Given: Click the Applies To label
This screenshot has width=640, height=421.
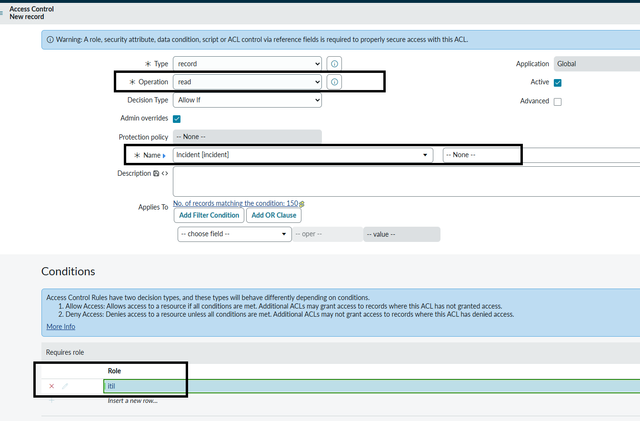Looking at the screenshot, I should (x=153, y=207).
